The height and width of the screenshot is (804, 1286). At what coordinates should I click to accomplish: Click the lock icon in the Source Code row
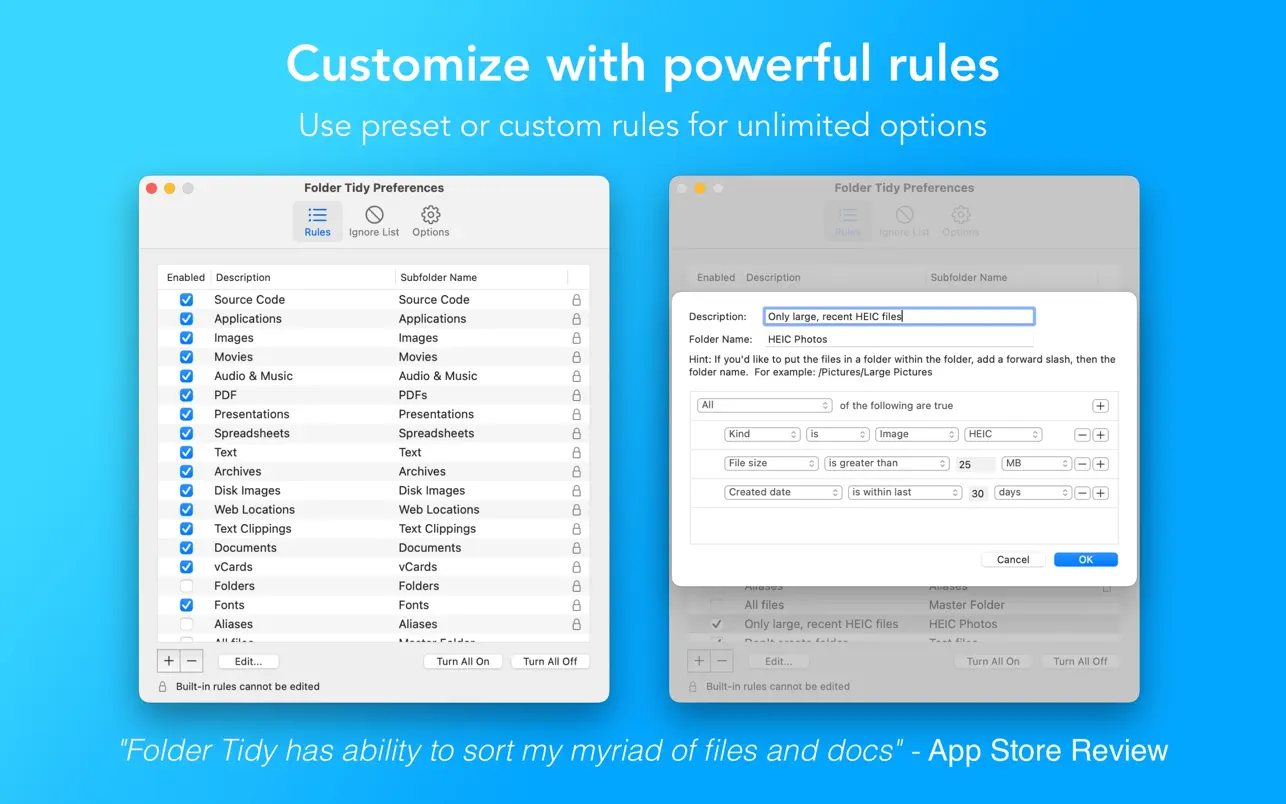576,300
